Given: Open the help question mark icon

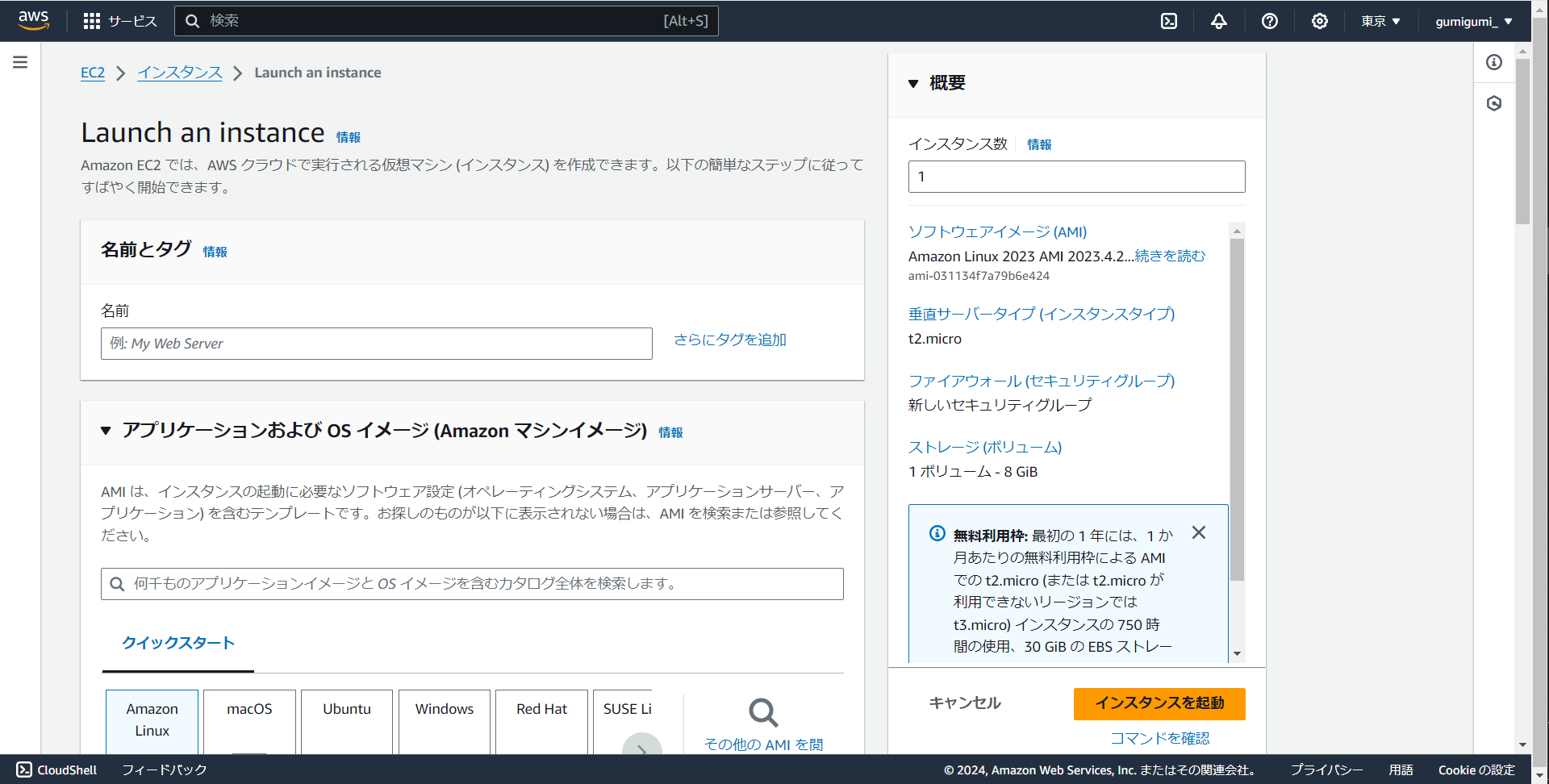Looking at the screenshot, I should 1269,20.
